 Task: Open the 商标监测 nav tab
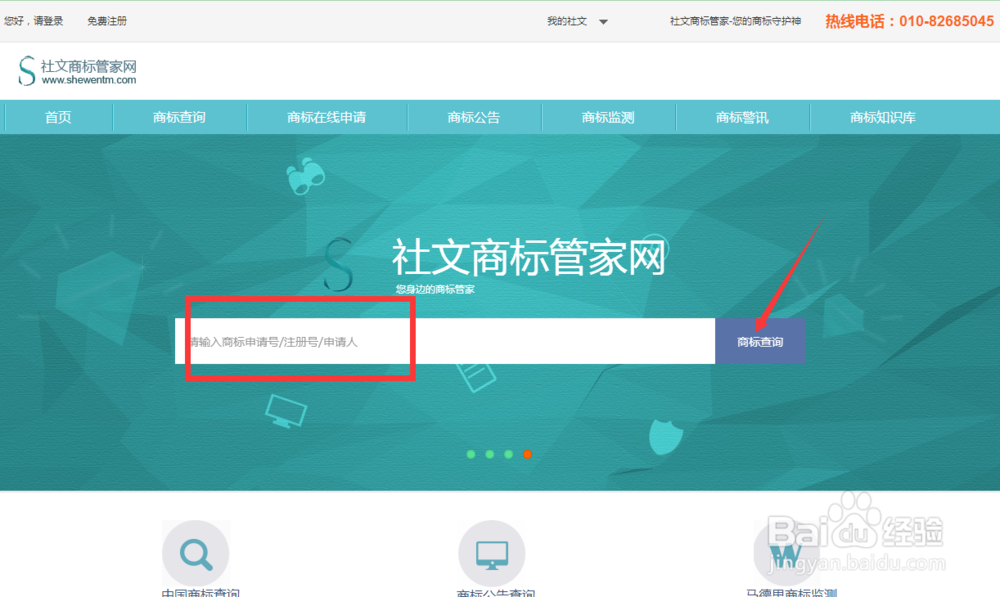[608, 117]
